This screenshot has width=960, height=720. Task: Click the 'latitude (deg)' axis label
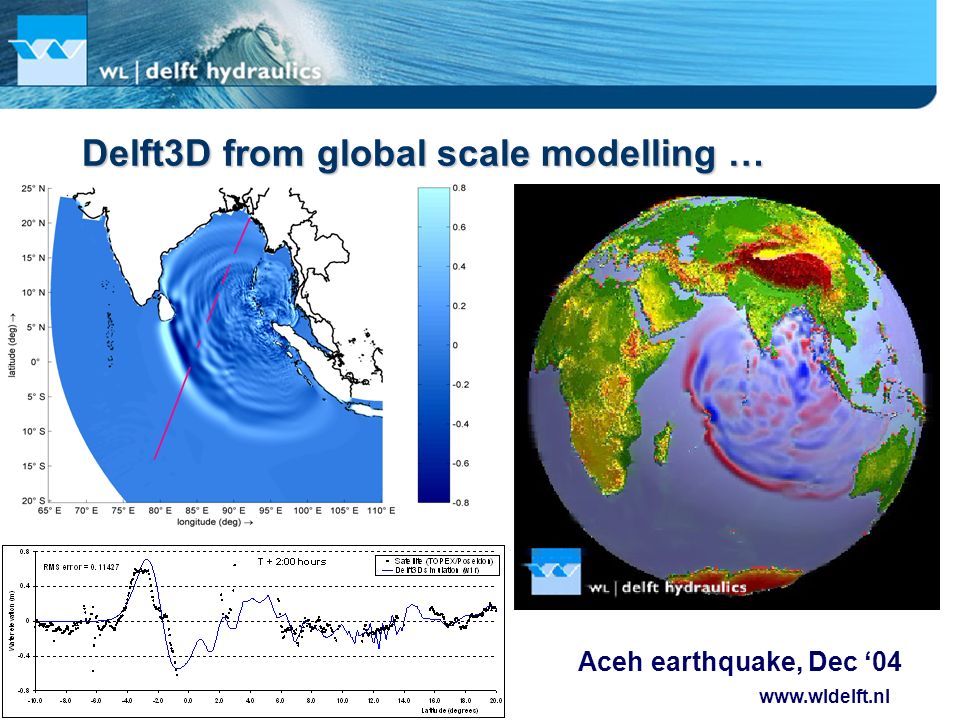tap(12, 347)
